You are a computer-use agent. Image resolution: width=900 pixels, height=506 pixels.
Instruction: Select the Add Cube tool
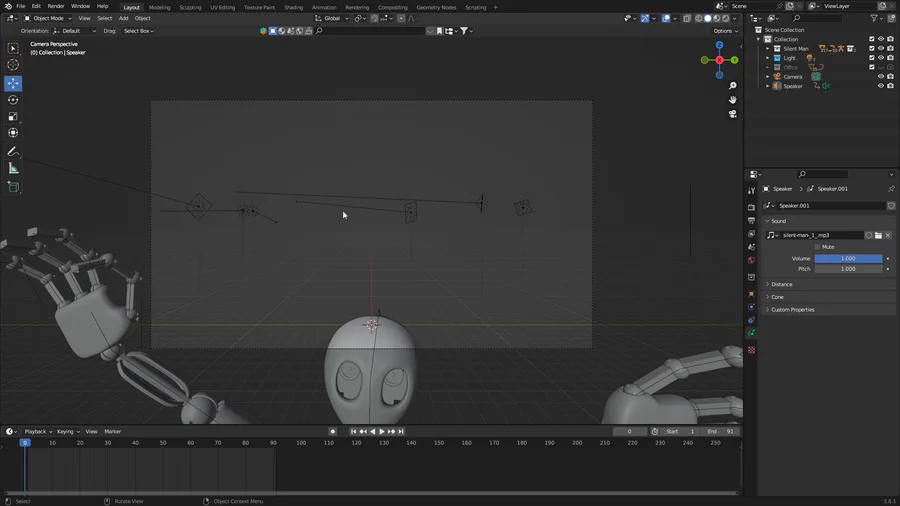[x=13, y=187]
